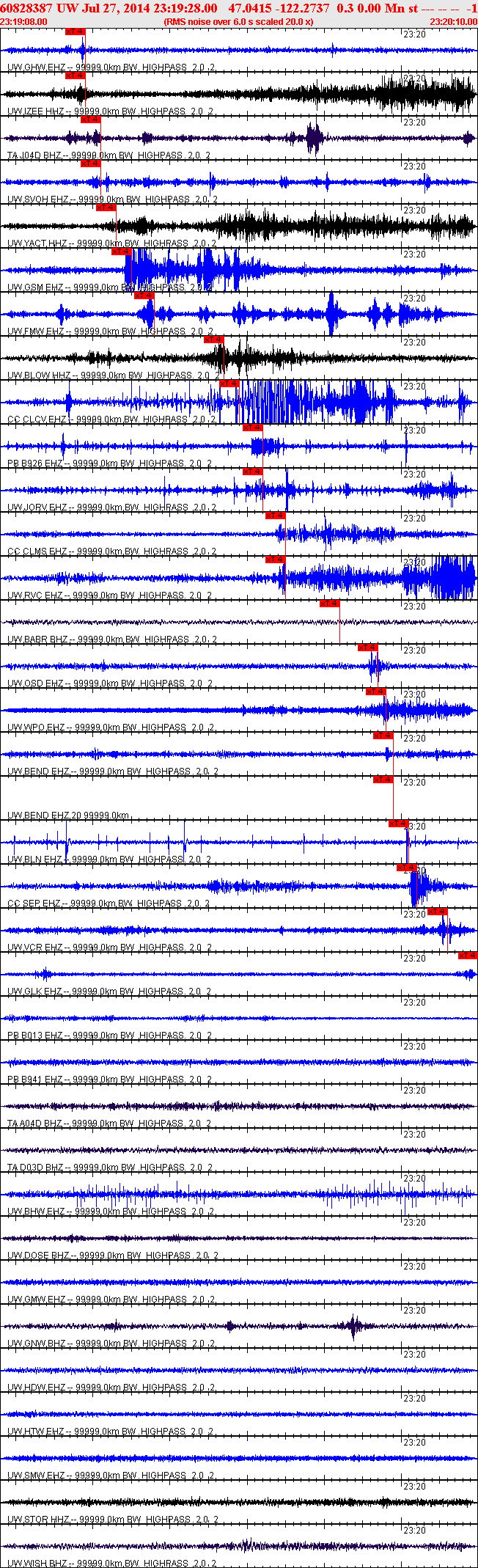Click the UW.BLOW HHZ station label

click(x=114, y=375)
